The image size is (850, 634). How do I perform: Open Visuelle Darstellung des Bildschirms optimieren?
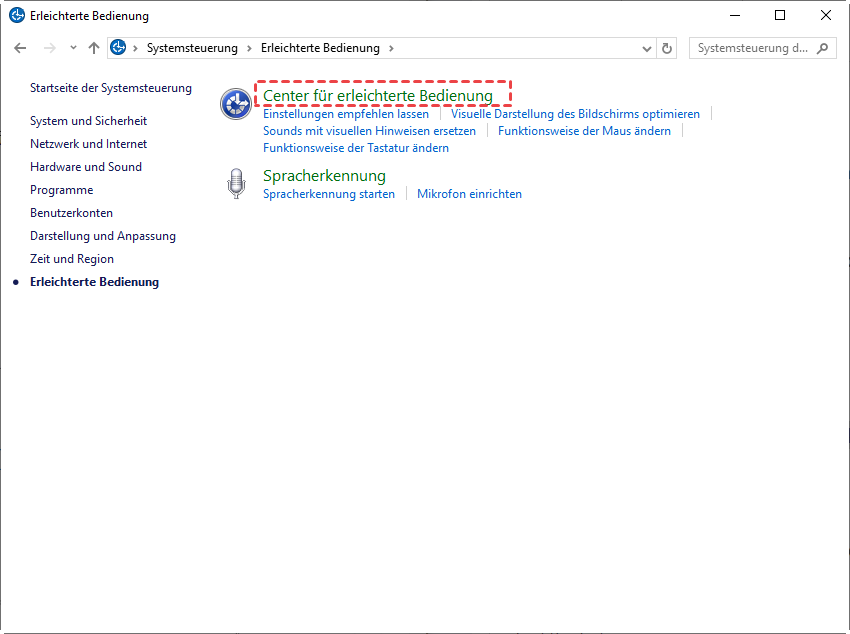point(575,114)
